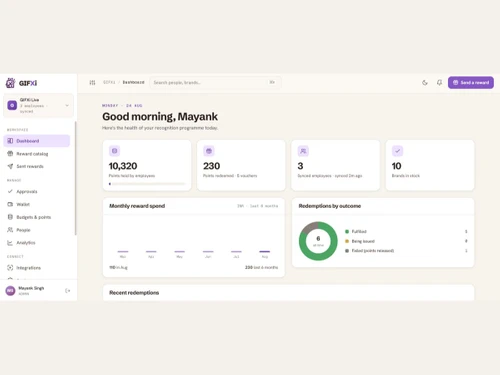Click the Approvals checkmark icon
This screenshot has width=500, height=375.
click(x=10, y=191)
